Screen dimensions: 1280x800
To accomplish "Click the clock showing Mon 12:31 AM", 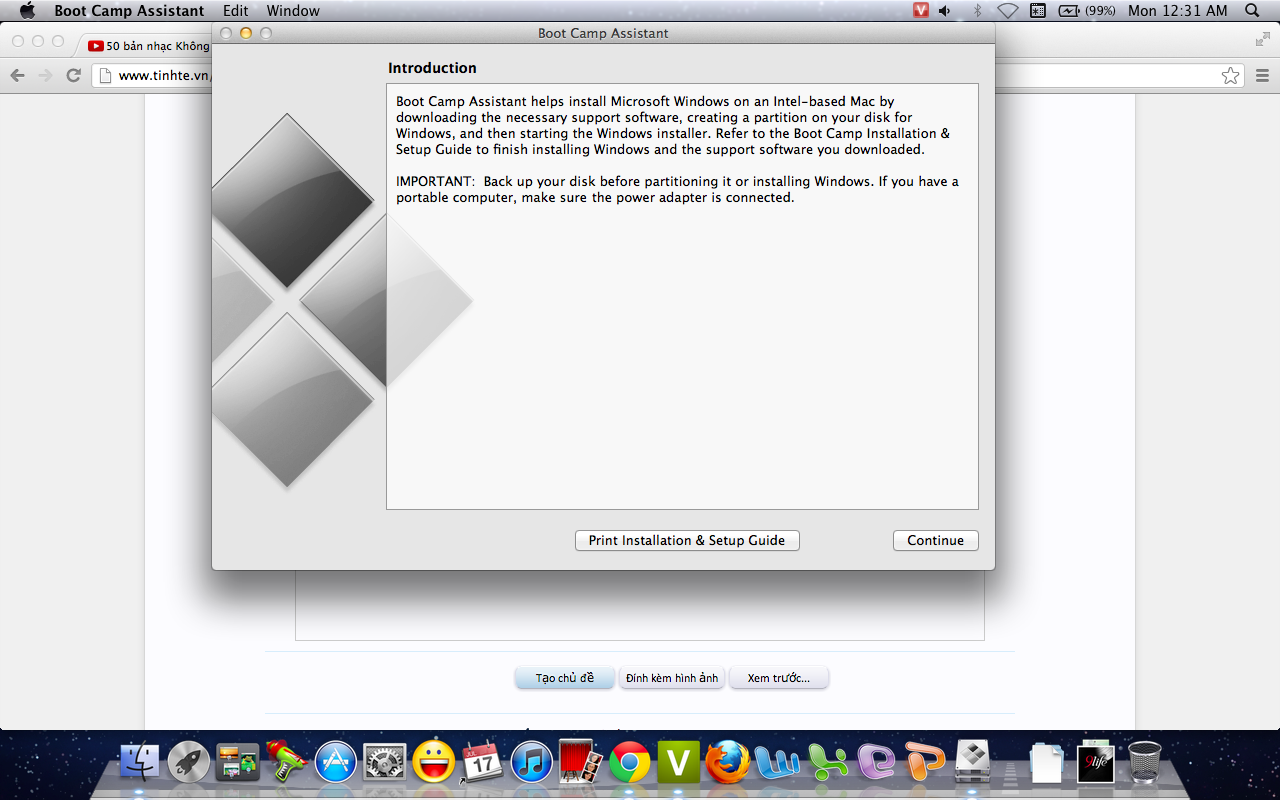I will pyautogui.click(x=1177, y=11).
